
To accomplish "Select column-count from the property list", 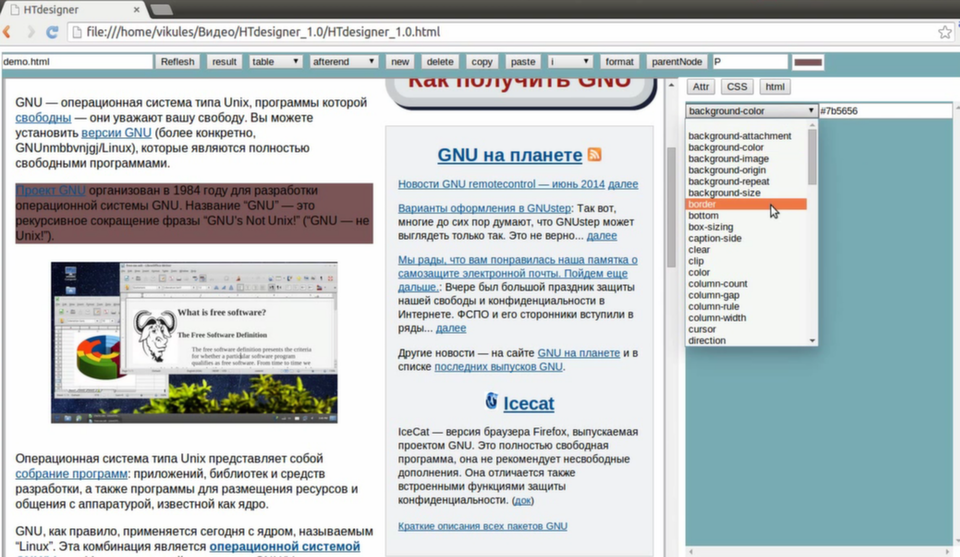I will tap(718, 283).
